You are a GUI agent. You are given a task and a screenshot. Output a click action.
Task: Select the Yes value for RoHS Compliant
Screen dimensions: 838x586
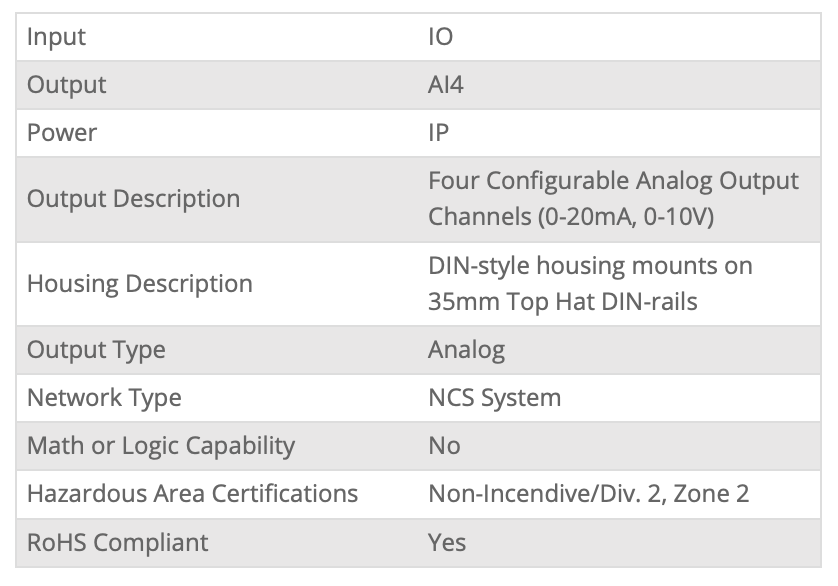coord(447,543)
